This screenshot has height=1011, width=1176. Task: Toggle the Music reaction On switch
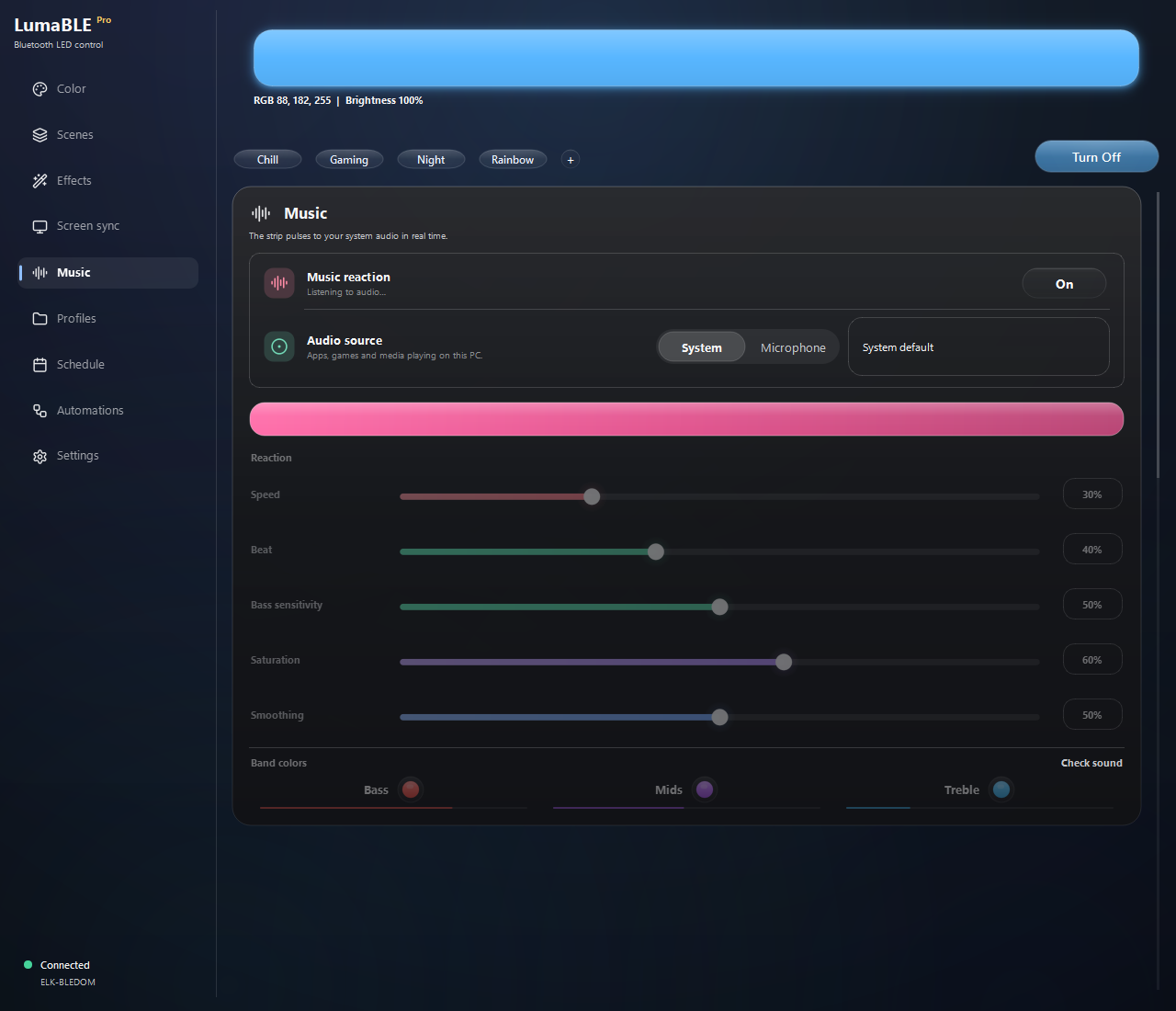click(1064, 284)
